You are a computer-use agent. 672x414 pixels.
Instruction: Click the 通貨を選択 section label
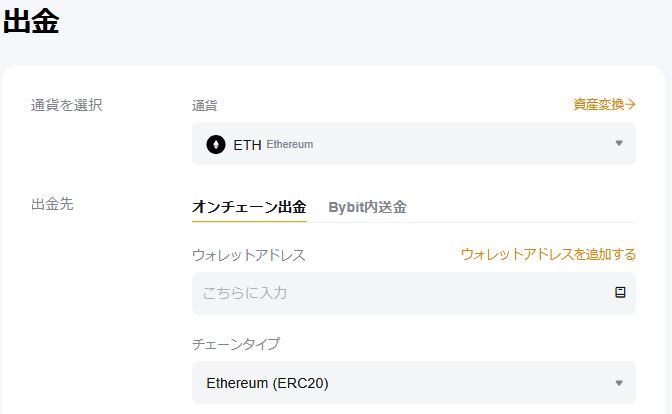coord(66,105)
